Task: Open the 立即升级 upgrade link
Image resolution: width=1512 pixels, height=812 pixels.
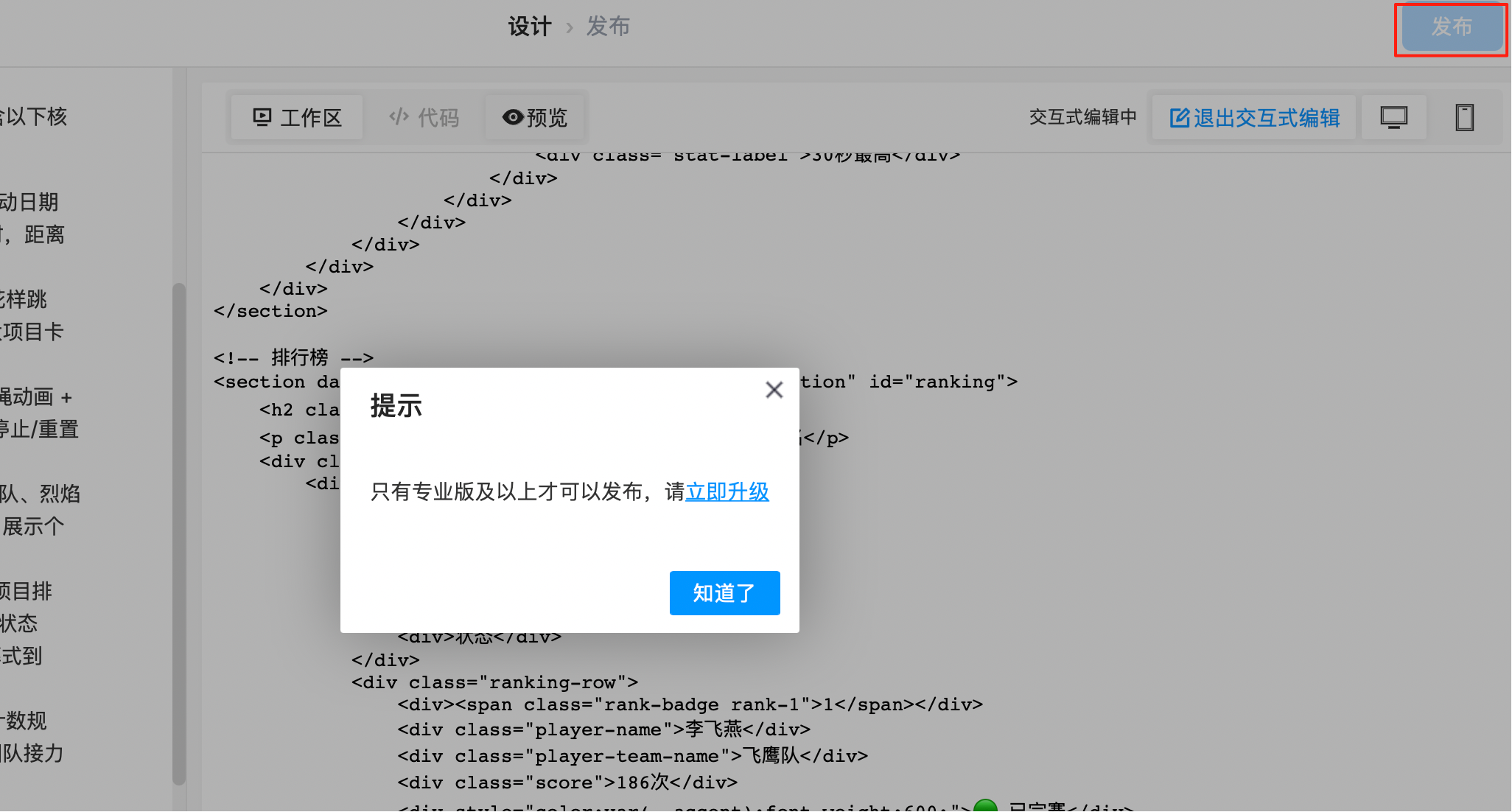Action: point(727,491)
